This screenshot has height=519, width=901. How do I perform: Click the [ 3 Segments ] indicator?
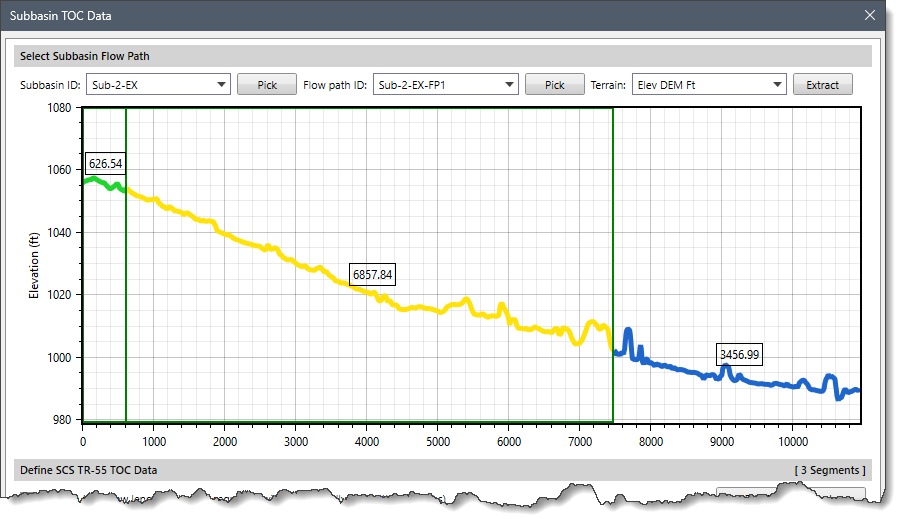829,470
